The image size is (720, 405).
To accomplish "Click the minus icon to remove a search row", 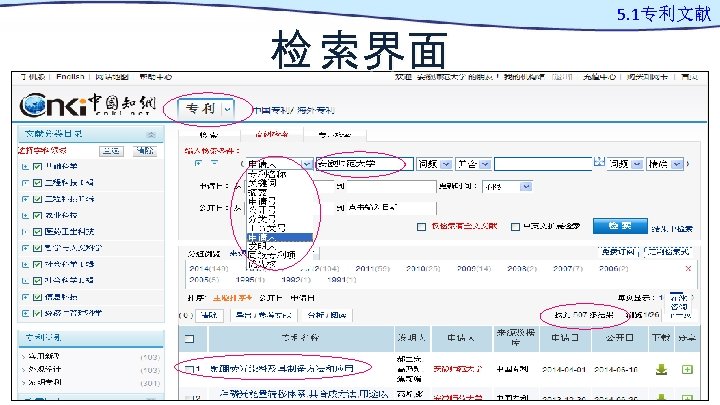I will [214, 163].
